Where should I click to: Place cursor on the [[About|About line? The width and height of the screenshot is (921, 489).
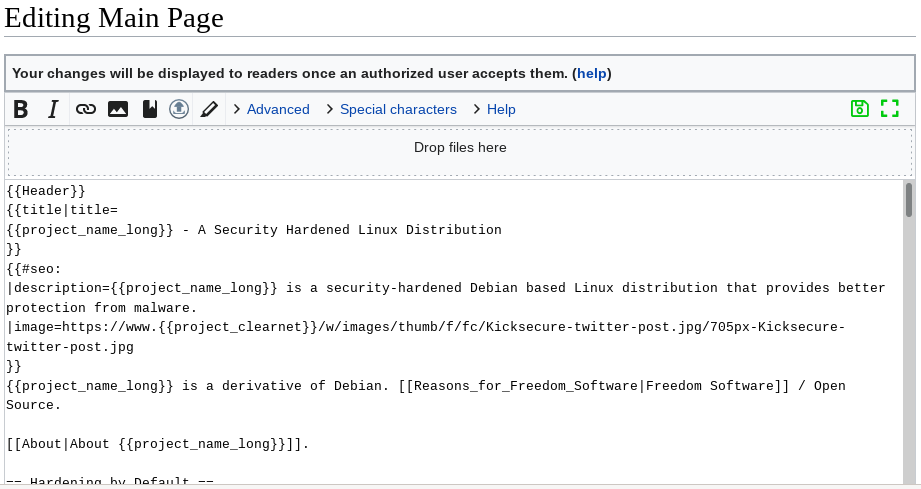tap(157, 444)
